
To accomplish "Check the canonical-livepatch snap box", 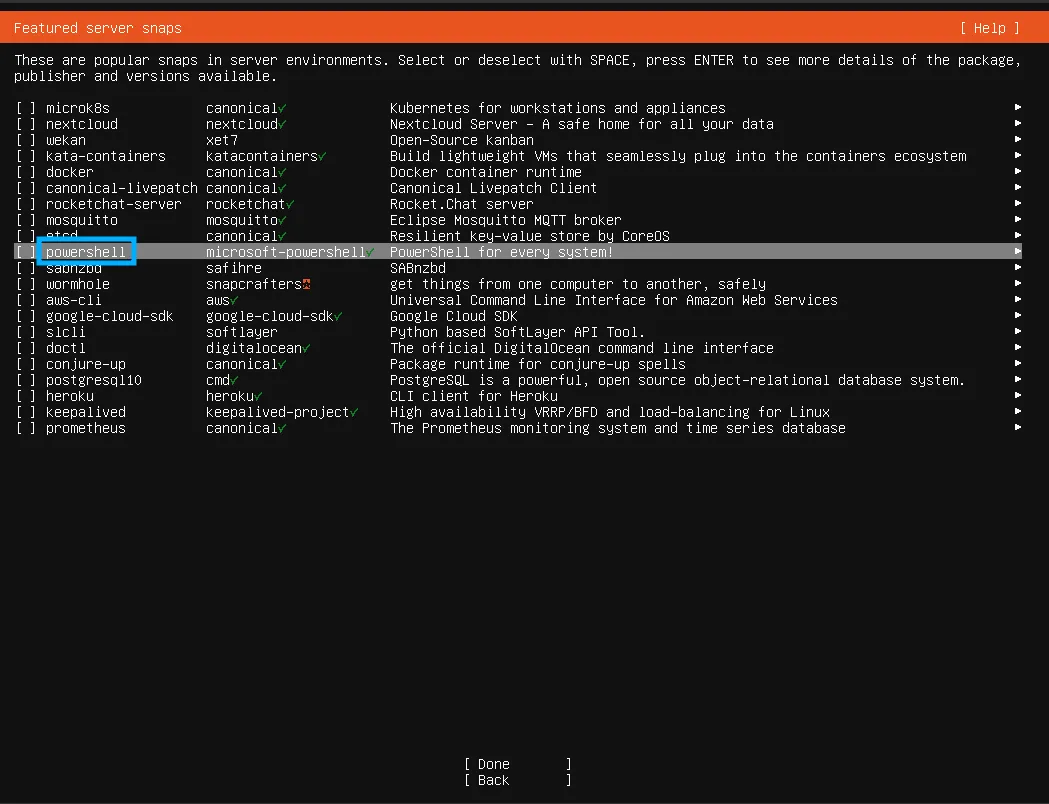I will coord(25,189).
